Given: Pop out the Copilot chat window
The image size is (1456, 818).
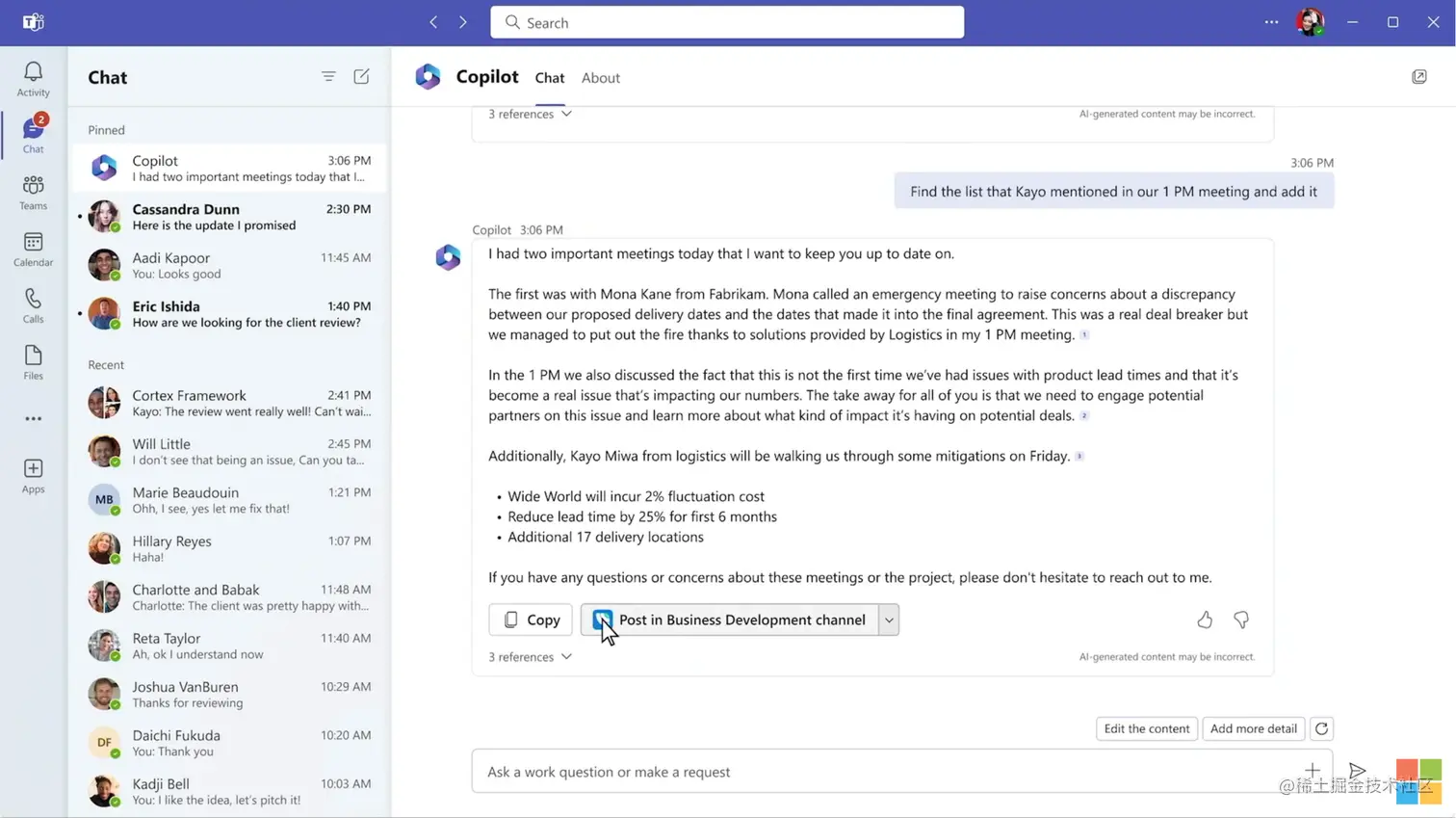Looking at the screenshot, I should (x=1419, y=76).
